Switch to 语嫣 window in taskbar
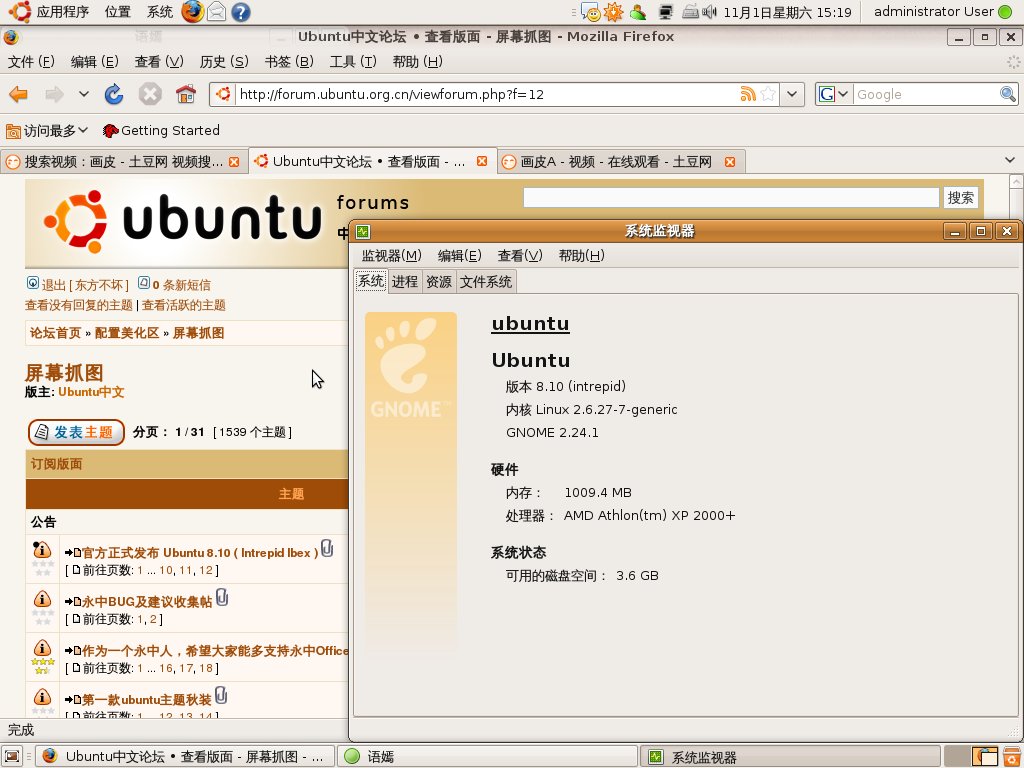Viewport: 1024px width, 768px height. (x=487, y=756)
